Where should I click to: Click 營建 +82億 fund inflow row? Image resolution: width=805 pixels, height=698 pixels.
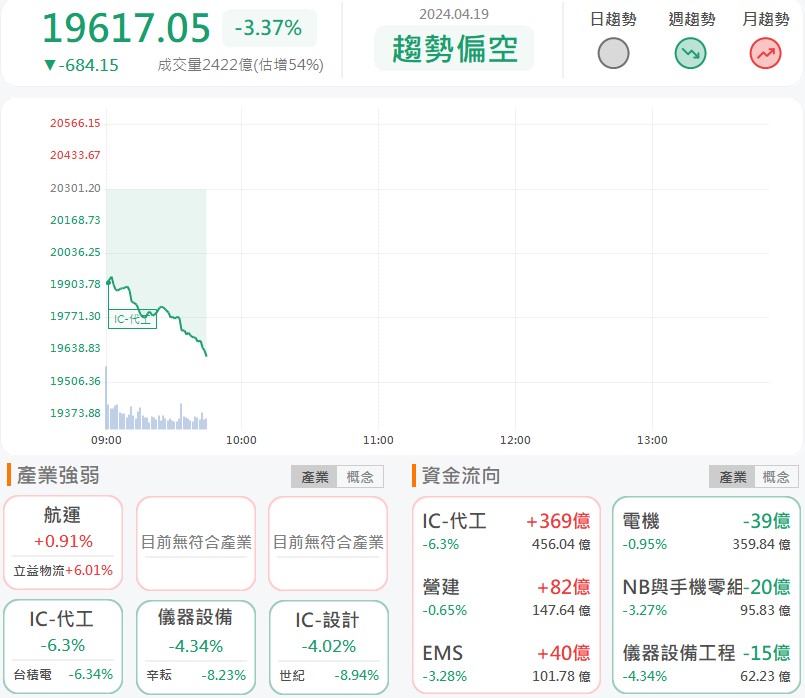click(x=506, y=597)
